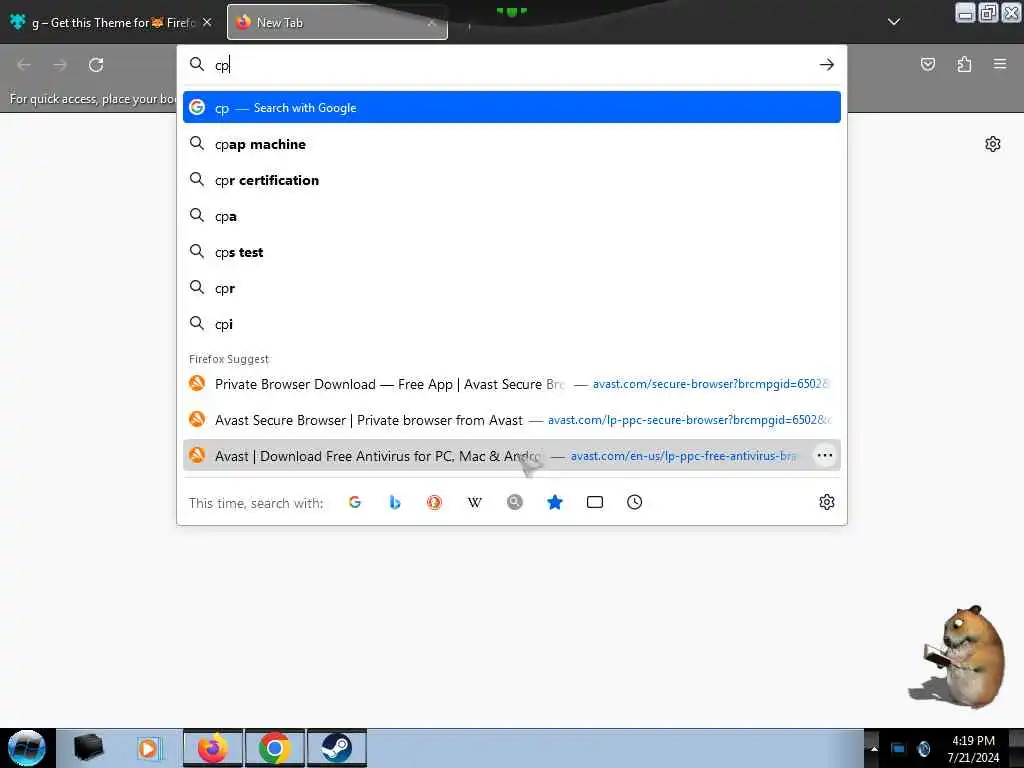Choose the 'cpr' suggestion
This screenshot has height=768, width=1024.
click(x=511, y=287)
